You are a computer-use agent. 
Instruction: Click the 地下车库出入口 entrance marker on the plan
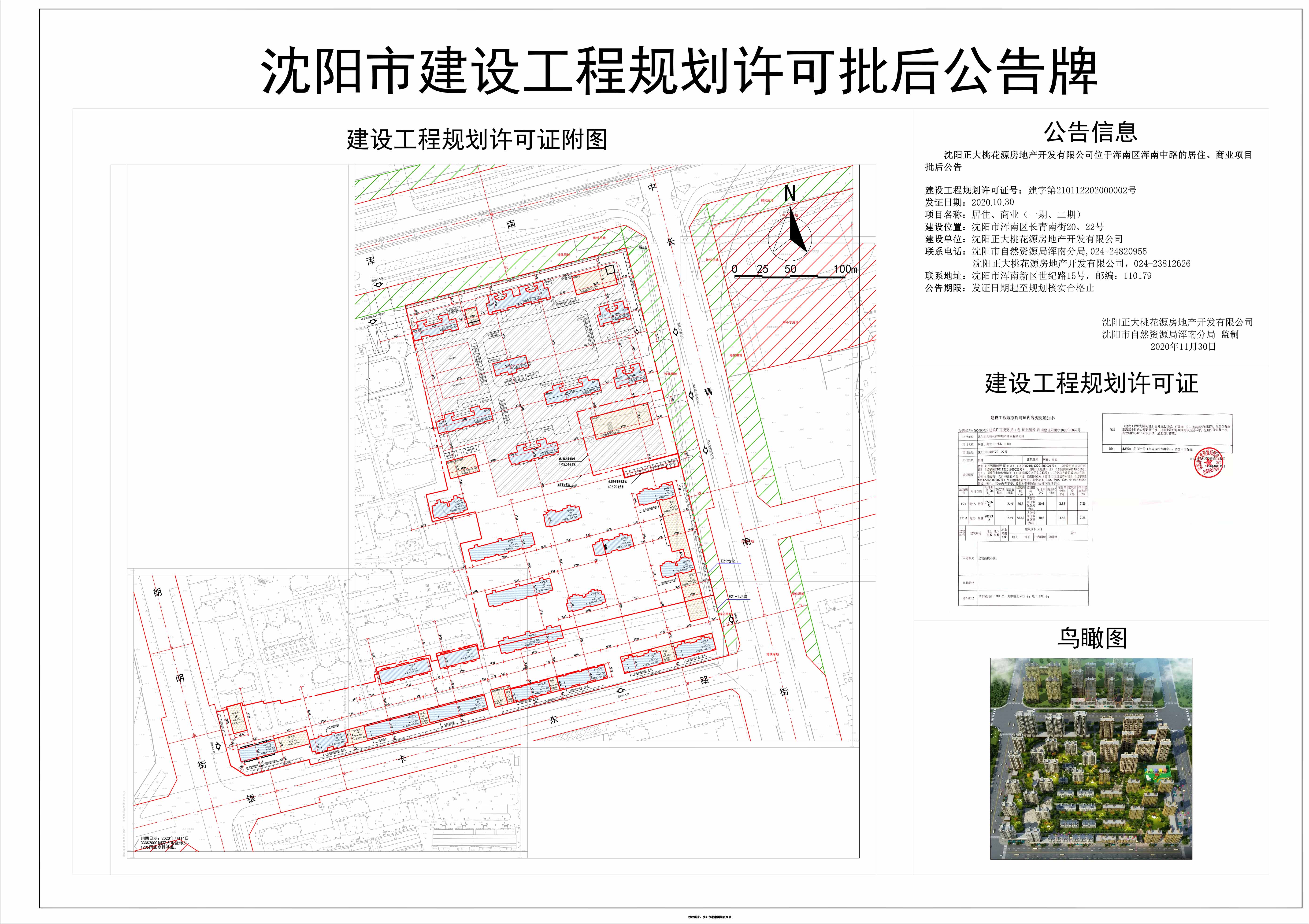tap(373, 322)
